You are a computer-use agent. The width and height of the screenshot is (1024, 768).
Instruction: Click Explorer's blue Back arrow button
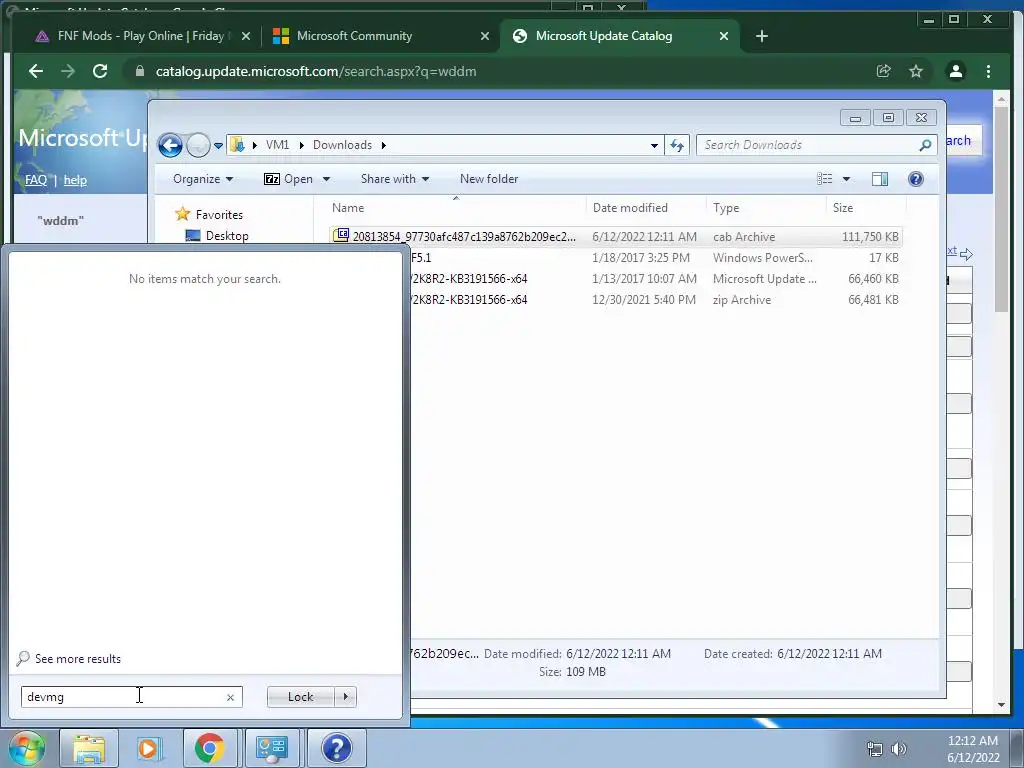click(x=170, y=145)
